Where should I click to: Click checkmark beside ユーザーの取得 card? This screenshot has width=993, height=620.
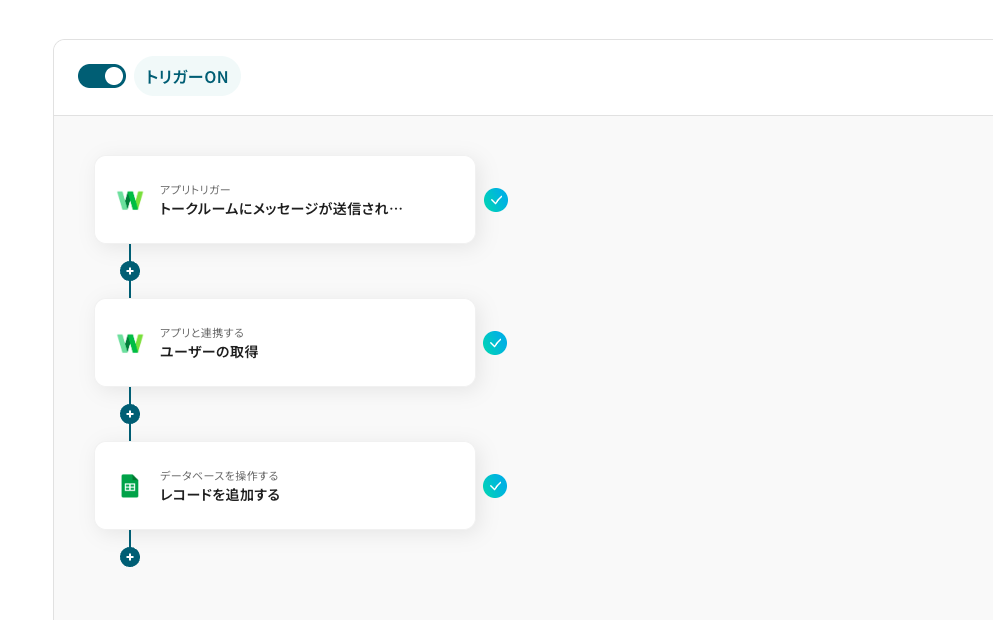coord(495,343)
